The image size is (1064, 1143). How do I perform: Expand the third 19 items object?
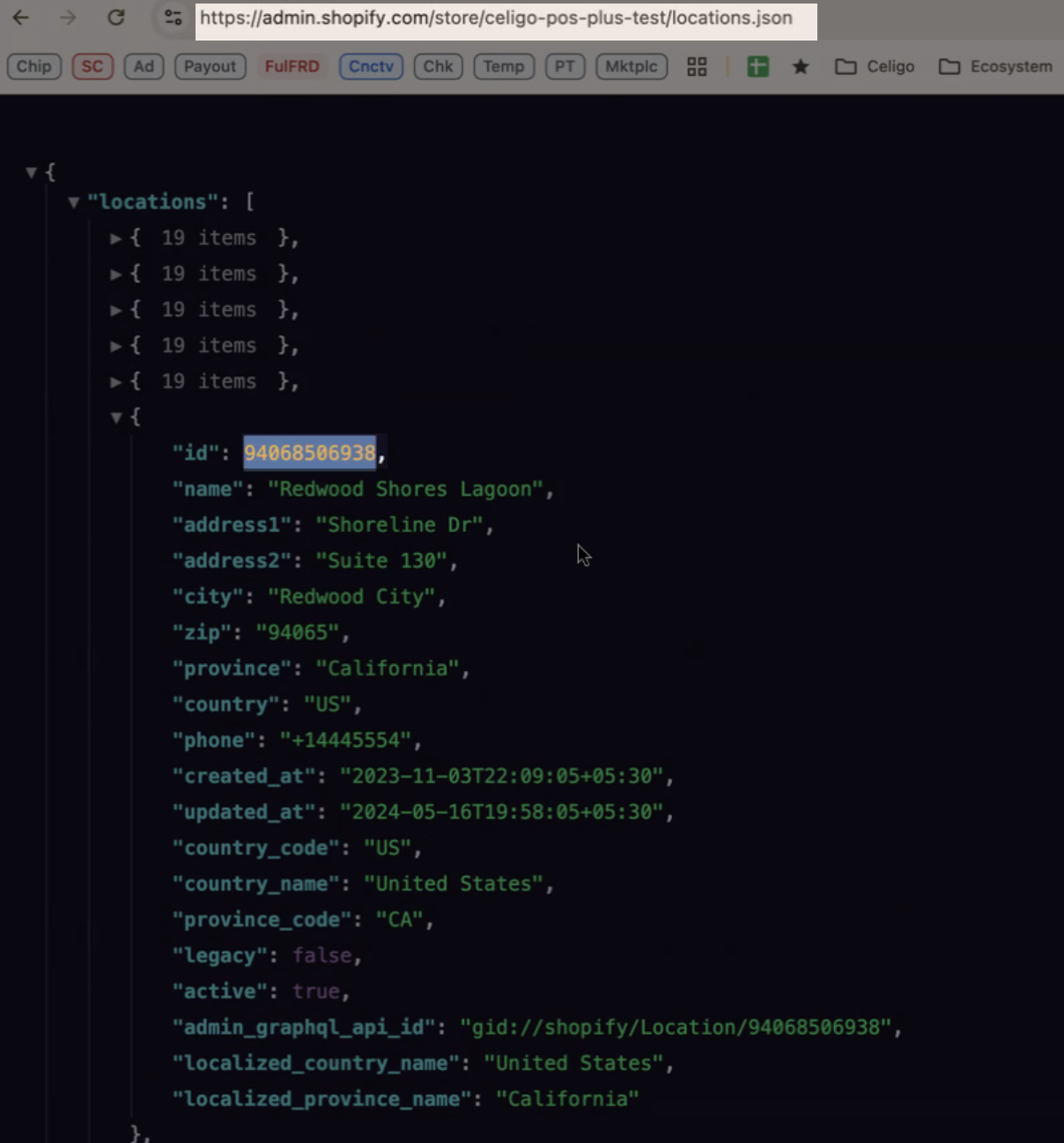(115, 310)
